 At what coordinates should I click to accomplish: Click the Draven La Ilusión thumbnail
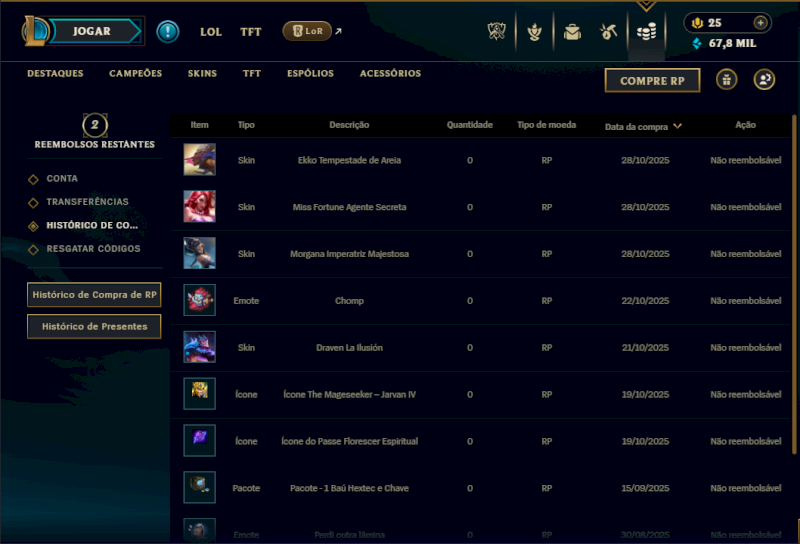click(199, 347)
